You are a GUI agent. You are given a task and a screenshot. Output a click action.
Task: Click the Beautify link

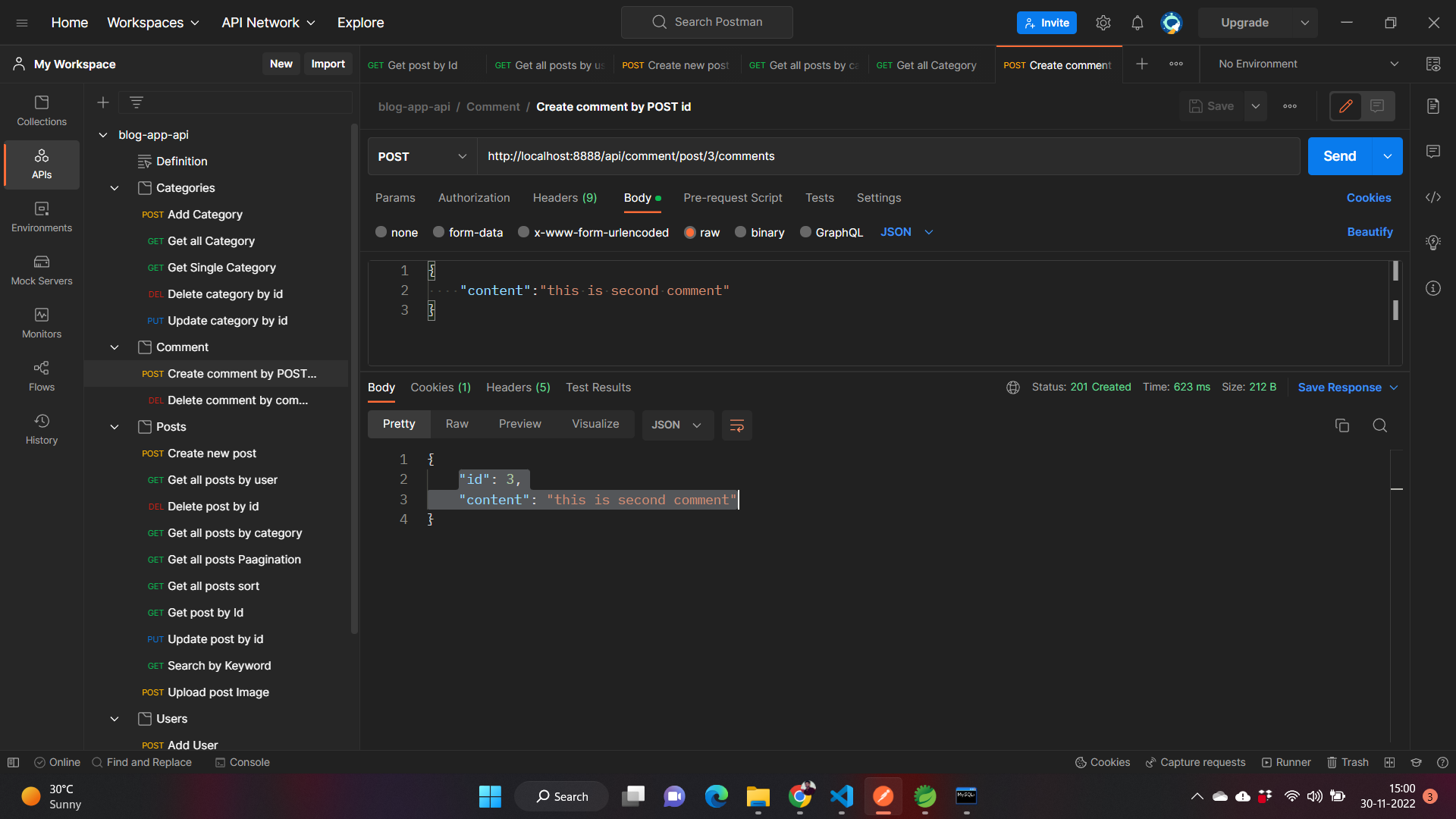(1369, 232)
